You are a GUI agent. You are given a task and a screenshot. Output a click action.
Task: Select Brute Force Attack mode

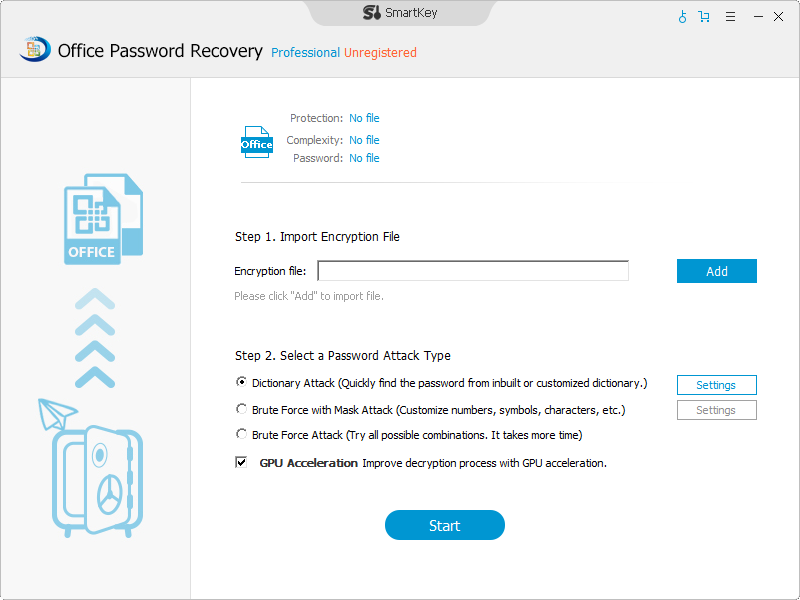point(241,434)
